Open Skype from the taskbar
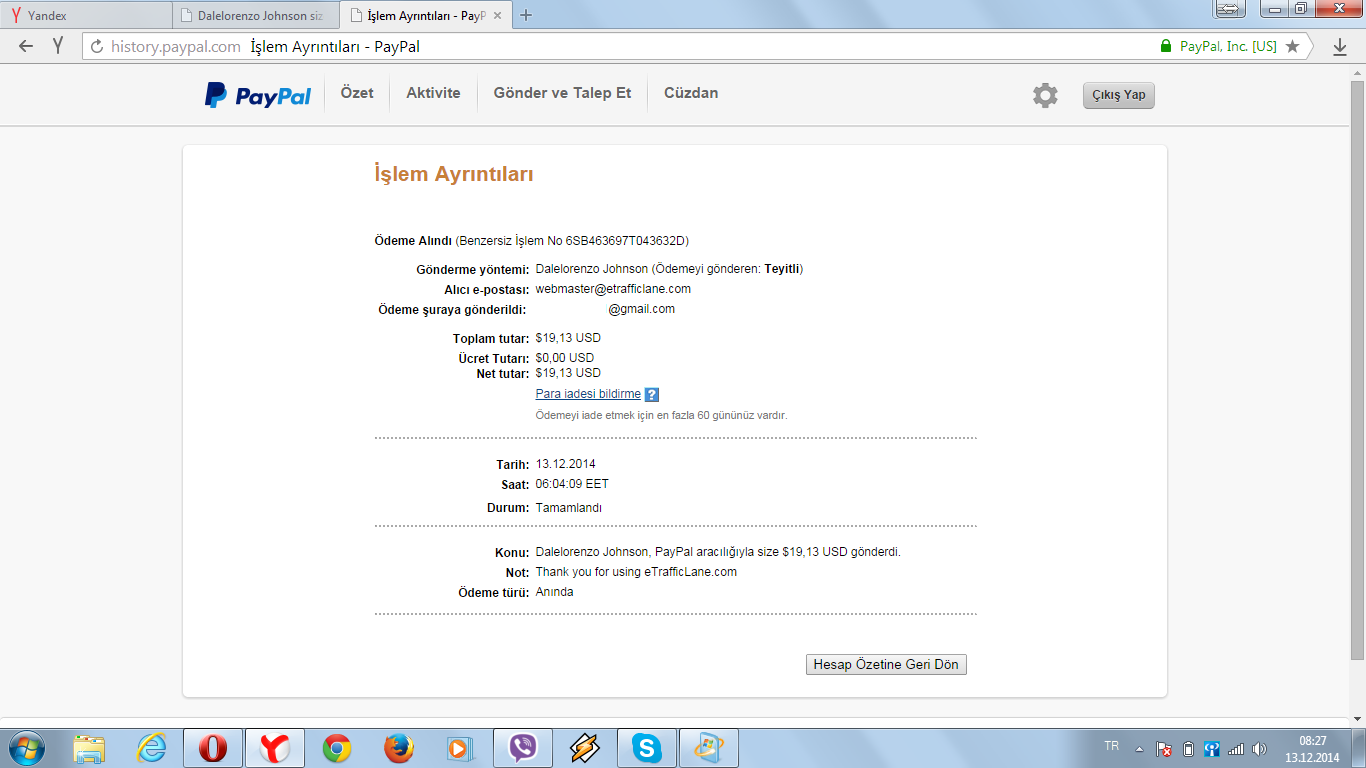1366x768 pixels. pyautogui.click(x=647, y=748)
